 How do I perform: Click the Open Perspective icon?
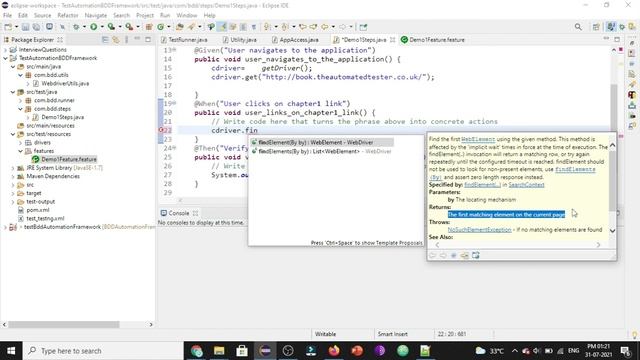tap(596, 27)
